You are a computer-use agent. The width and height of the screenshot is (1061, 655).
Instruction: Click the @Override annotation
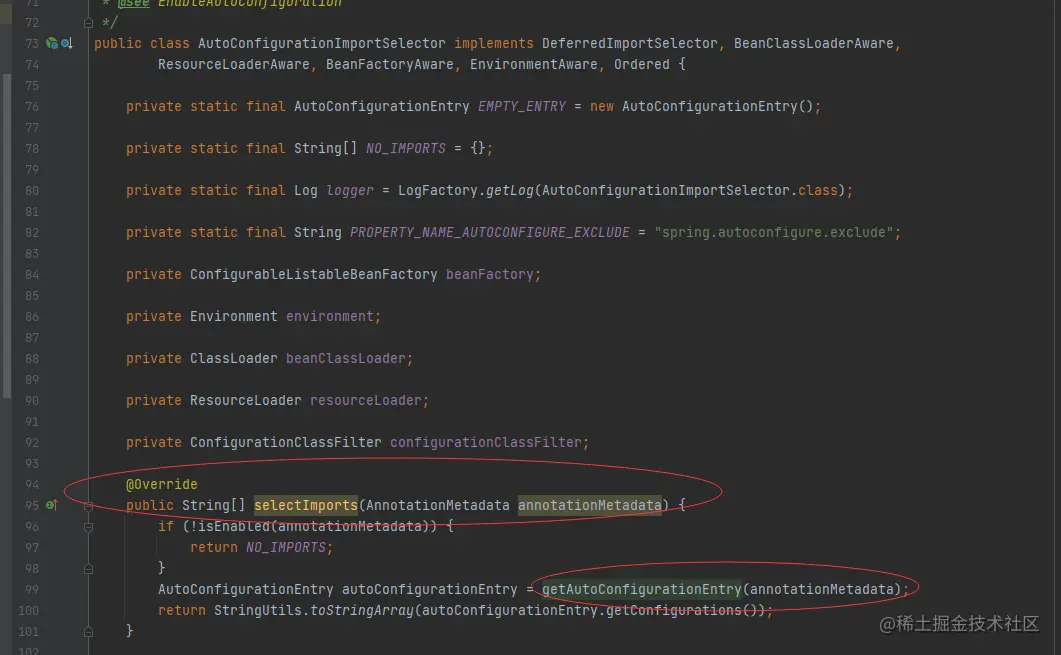(161, 484)
